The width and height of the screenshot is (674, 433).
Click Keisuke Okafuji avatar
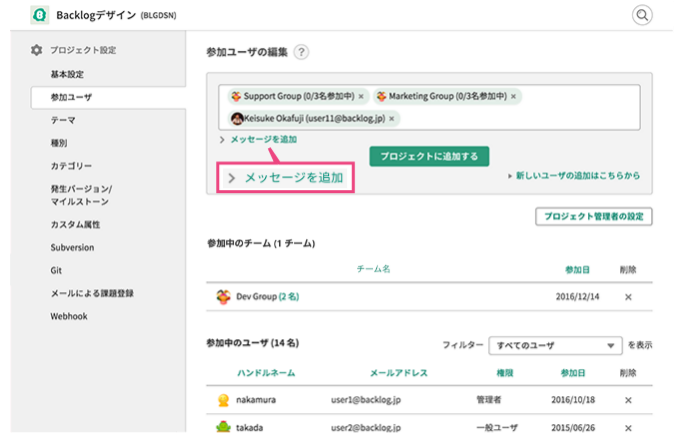tap(237, 119)
